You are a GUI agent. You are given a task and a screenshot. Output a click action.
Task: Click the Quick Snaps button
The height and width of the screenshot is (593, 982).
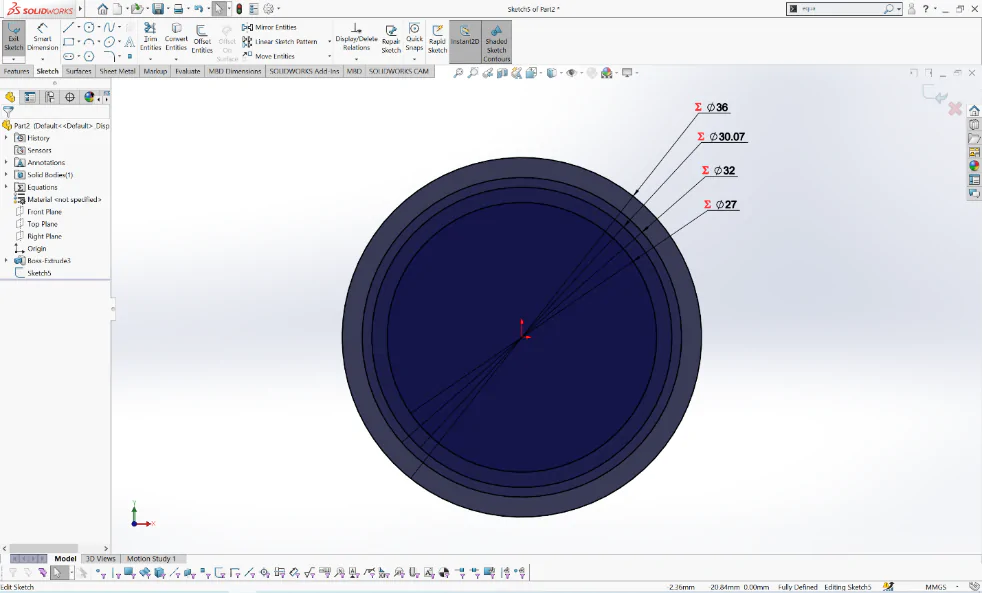[414, 39]
